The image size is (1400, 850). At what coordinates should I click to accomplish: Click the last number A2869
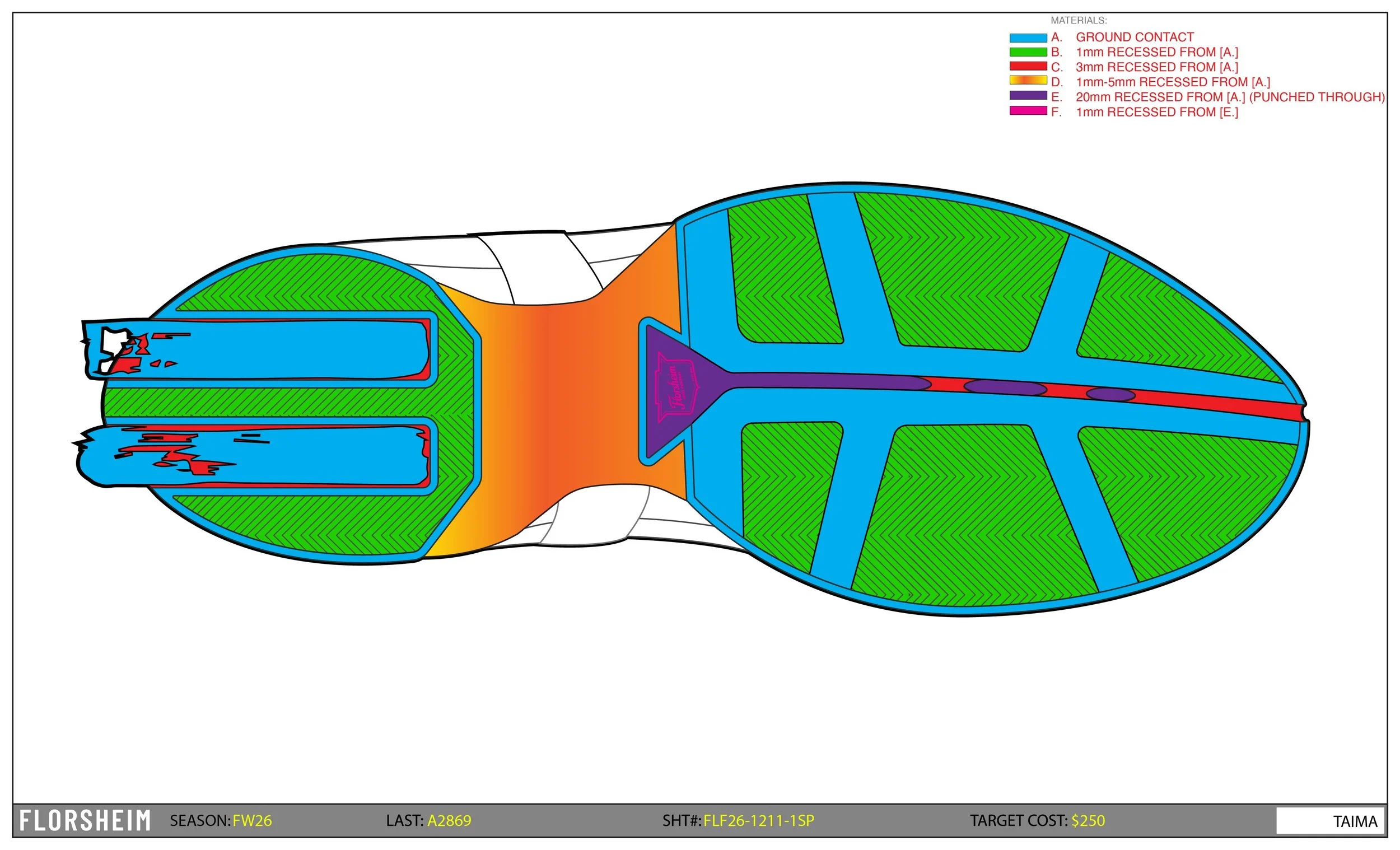(449, 821)
